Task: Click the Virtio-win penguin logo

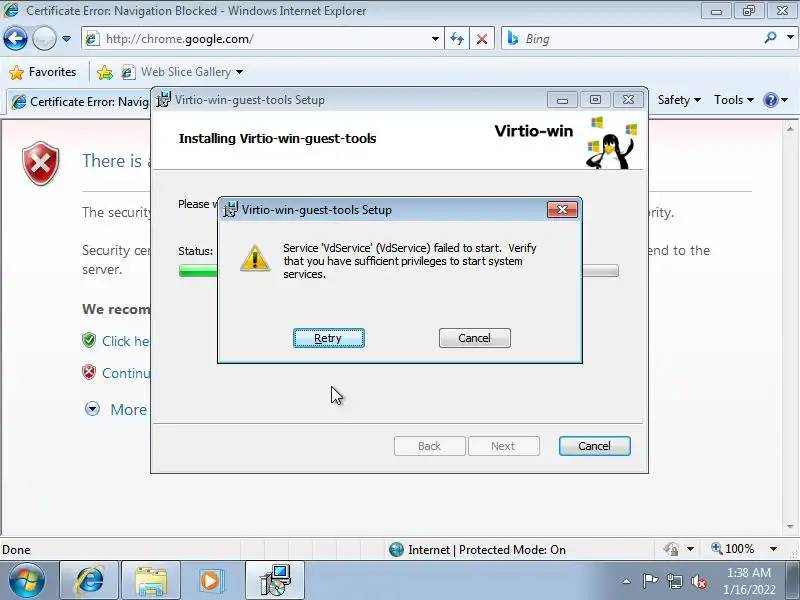Action: click(611, 144)
